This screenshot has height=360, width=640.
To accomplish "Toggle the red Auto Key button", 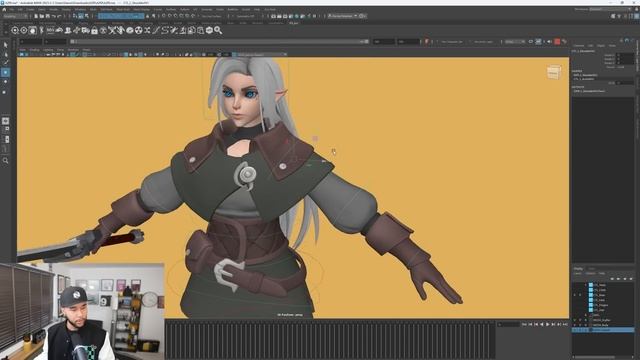I will (557, 42).
